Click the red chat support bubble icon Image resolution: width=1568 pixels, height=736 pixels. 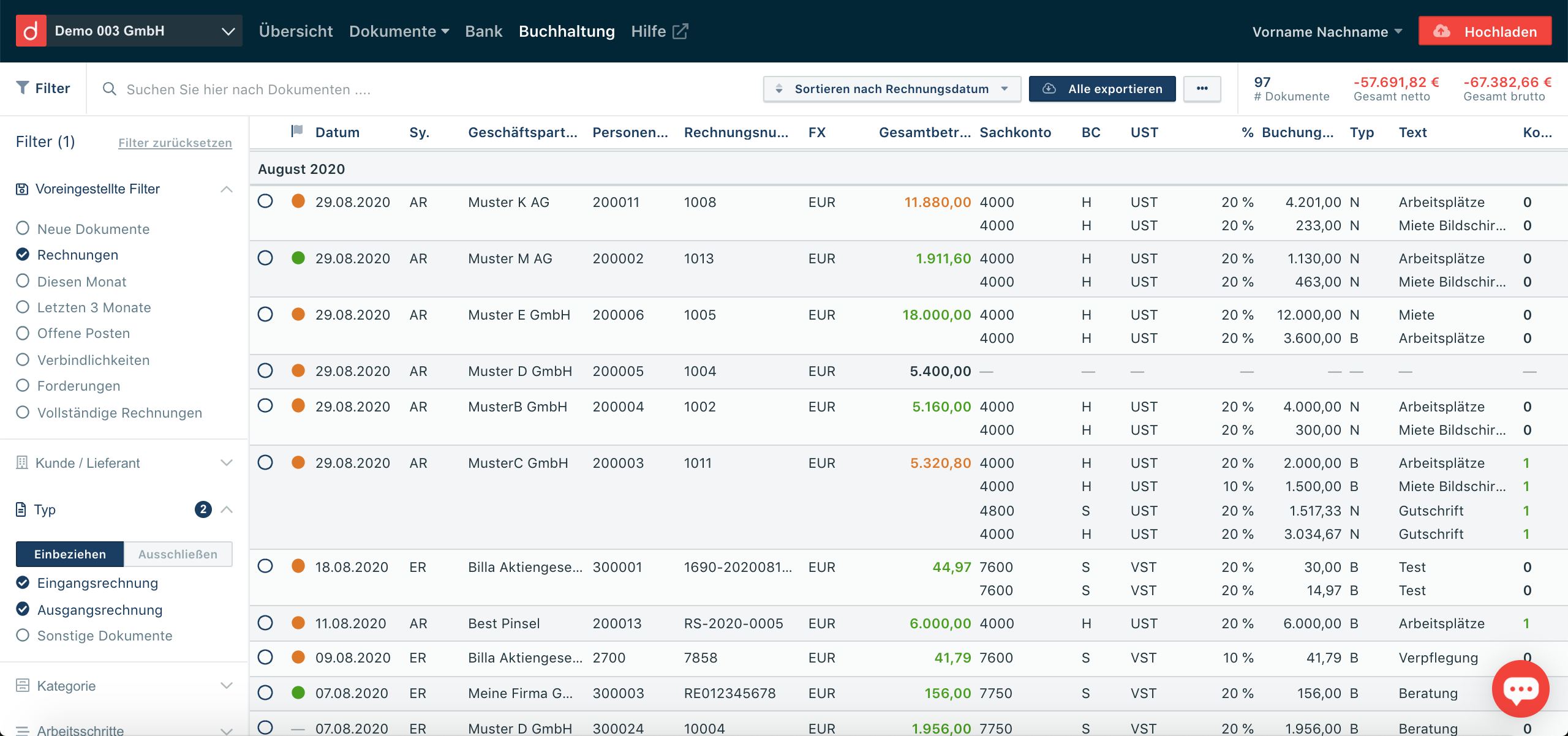[x=1520, y=689]
